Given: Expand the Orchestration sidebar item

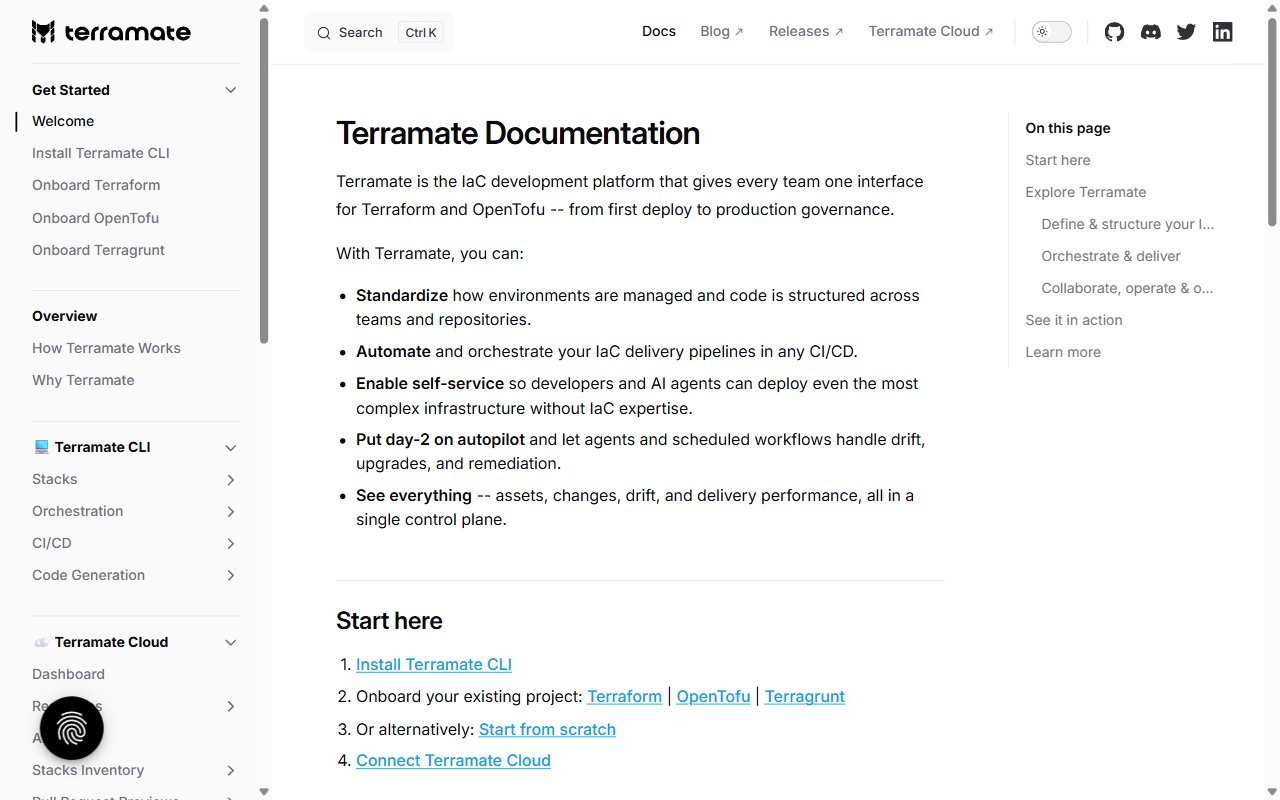Looking at the screenshot, I should pos(231,512).
